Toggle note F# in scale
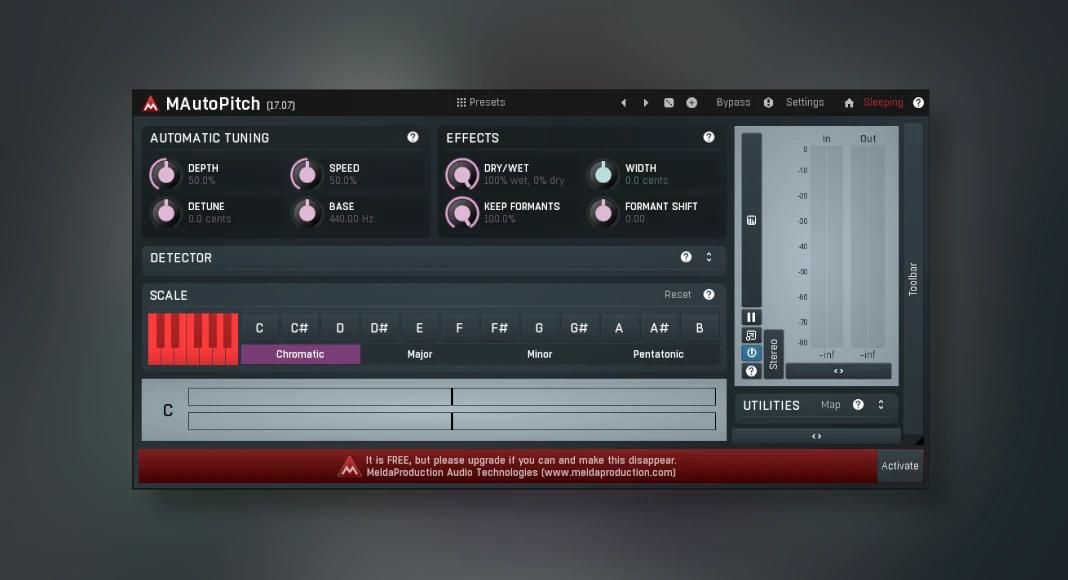This screenshot has width=1068, height=580. click(499, 327)
